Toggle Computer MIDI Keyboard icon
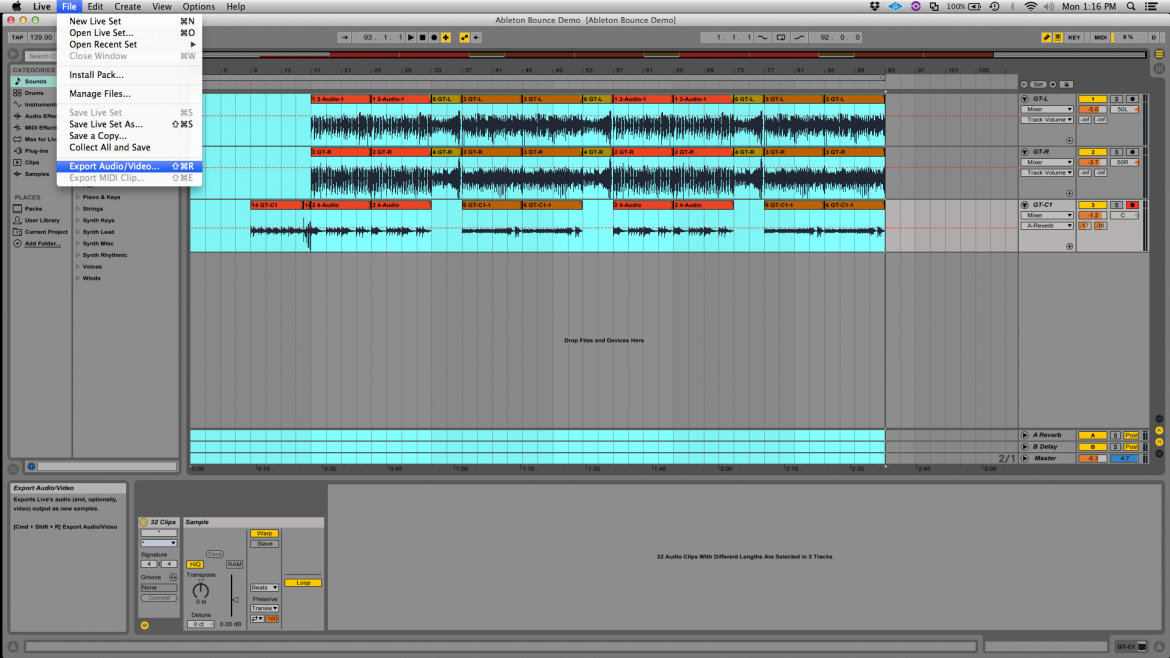 tap(1058, 37)
